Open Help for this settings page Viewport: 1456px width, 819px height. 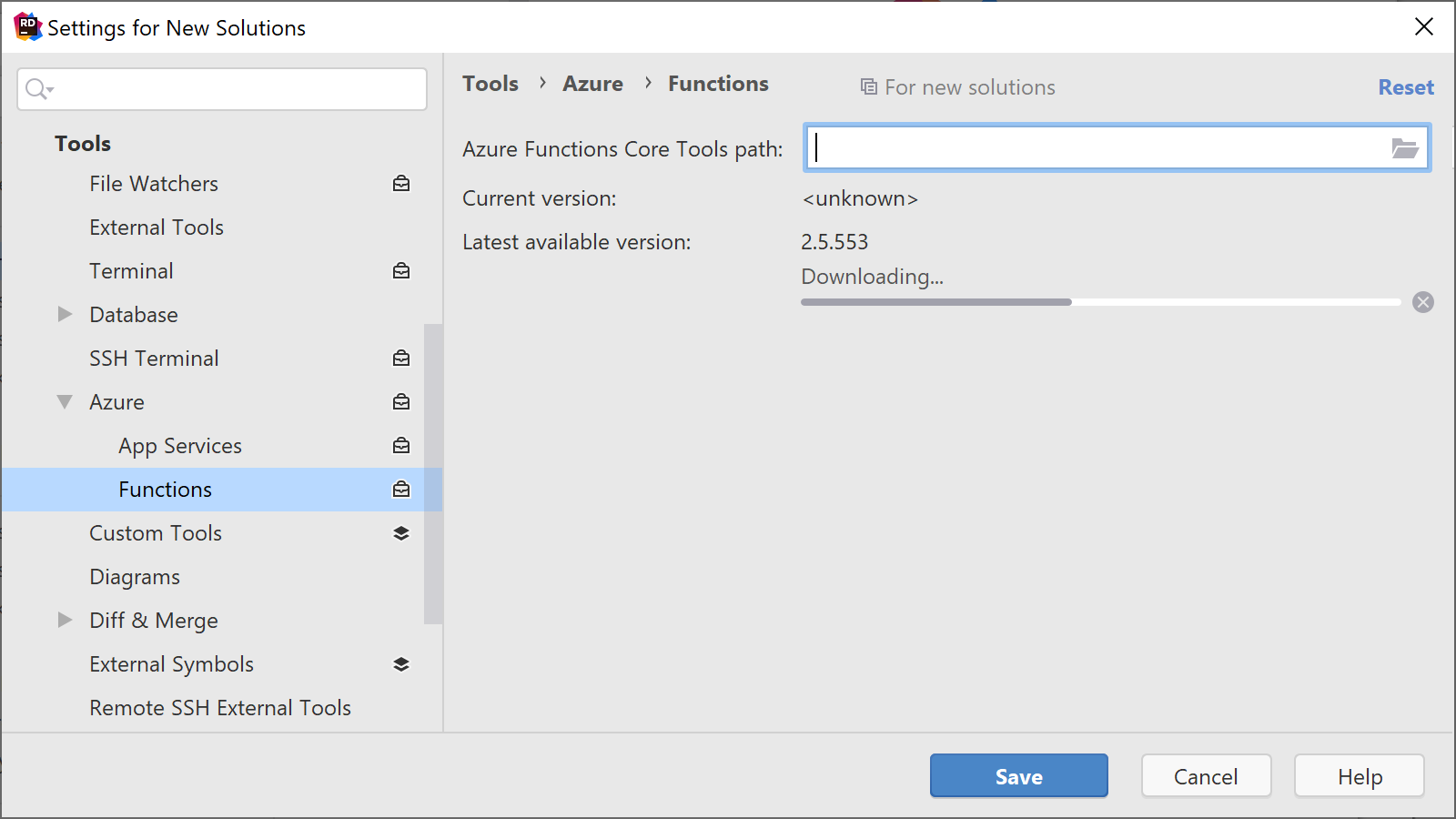(1360, 776)
